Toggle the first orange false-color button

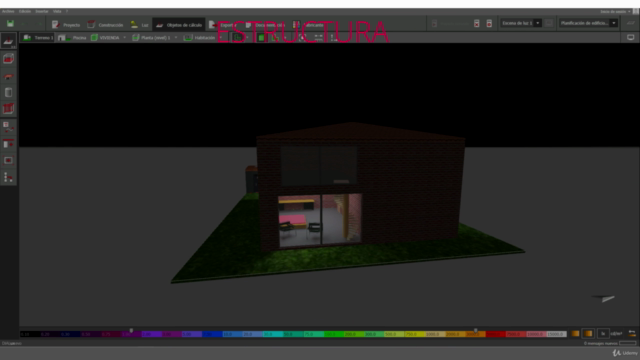[575, 333]
